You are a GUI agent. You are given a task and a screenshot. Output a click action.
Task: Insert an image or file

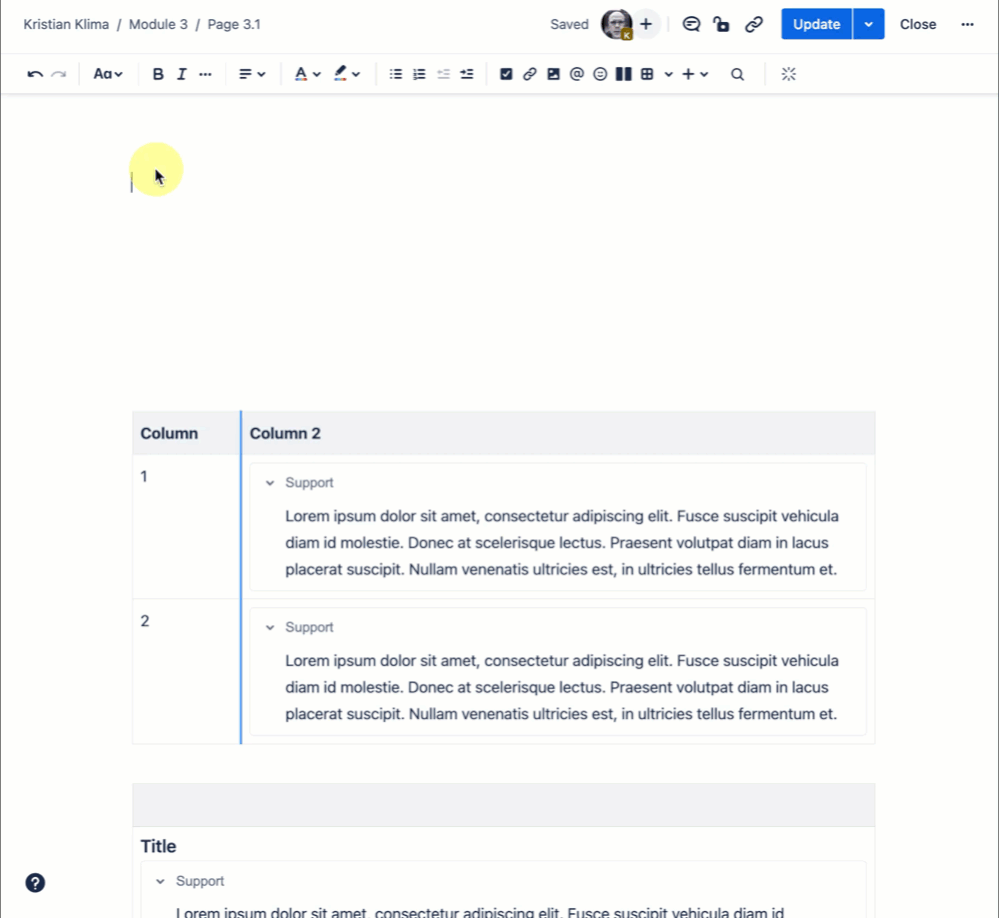pyautogui.click(x=553, y=75)
